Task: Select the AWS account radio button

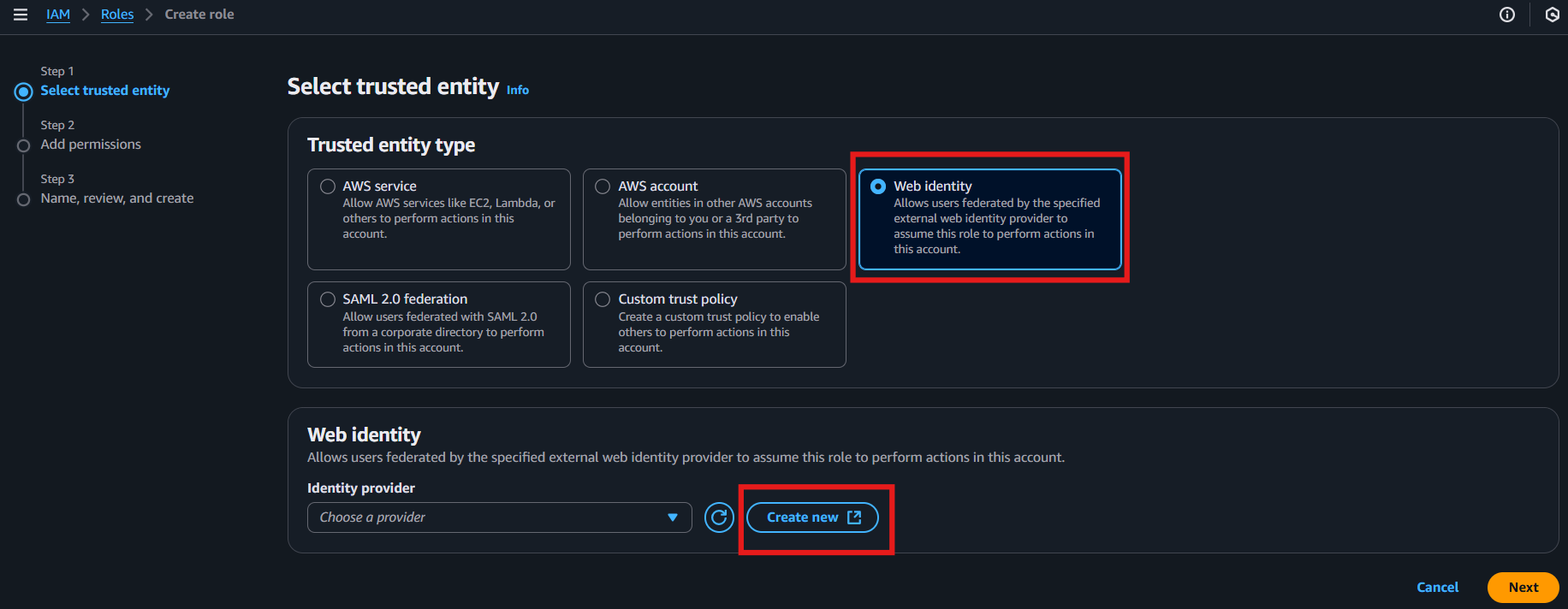Action: click(x=603, y=186)
